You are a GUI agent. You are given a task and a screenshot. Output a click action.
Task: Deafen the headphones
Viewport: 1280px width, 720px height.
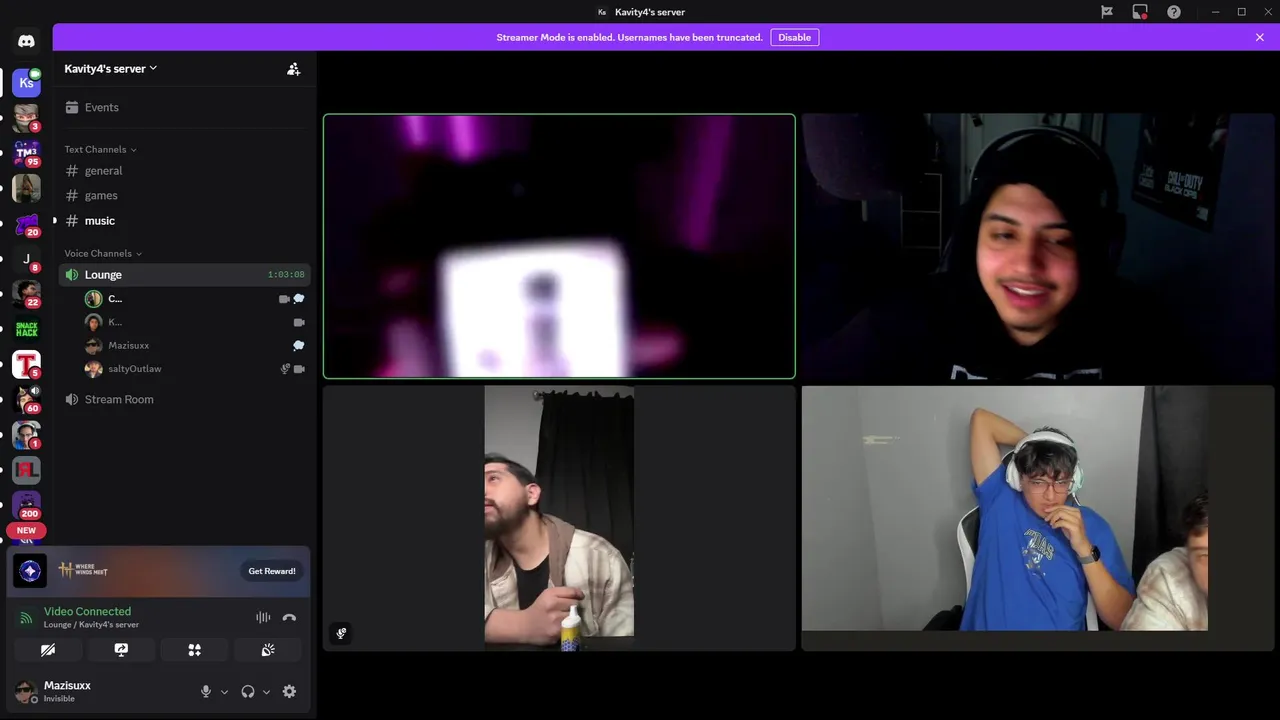[x=248, y=692]
